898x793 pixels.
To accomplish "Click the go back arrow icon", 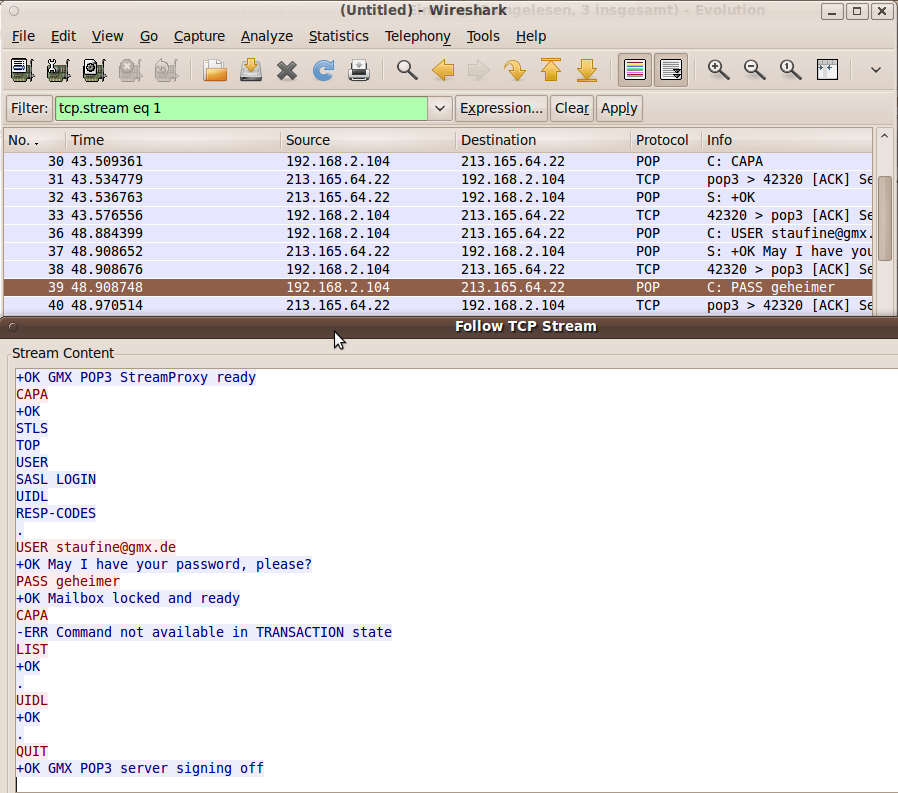I will (442, 70).
